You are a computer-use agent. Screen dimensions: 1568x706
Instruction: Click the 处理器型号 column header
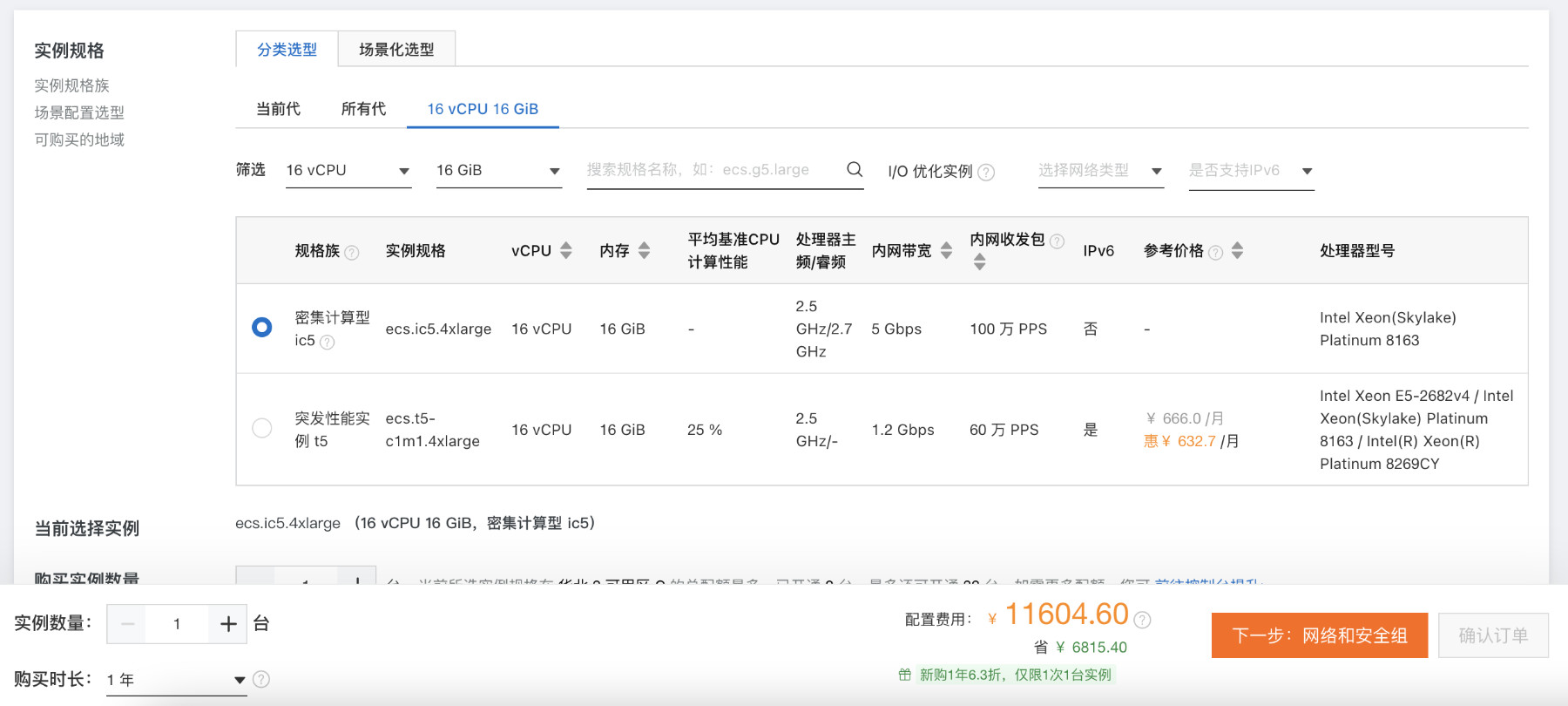click(1357, 250)
